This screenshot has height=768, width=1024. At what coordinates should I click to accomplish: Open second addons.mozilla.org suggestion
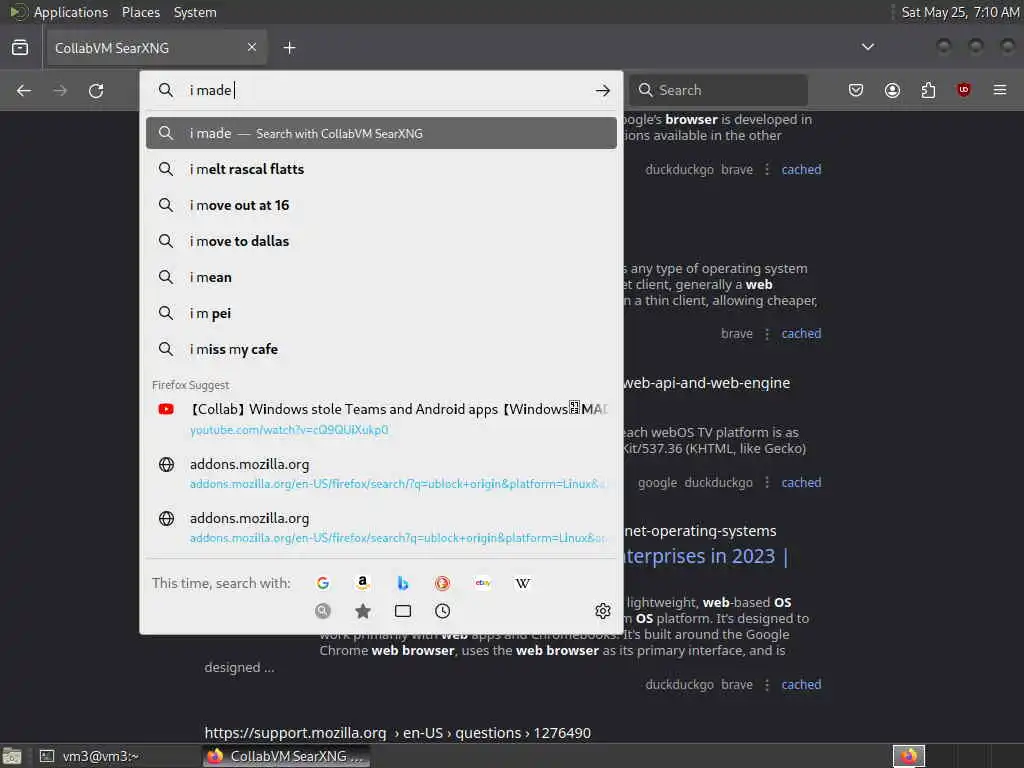381,527
